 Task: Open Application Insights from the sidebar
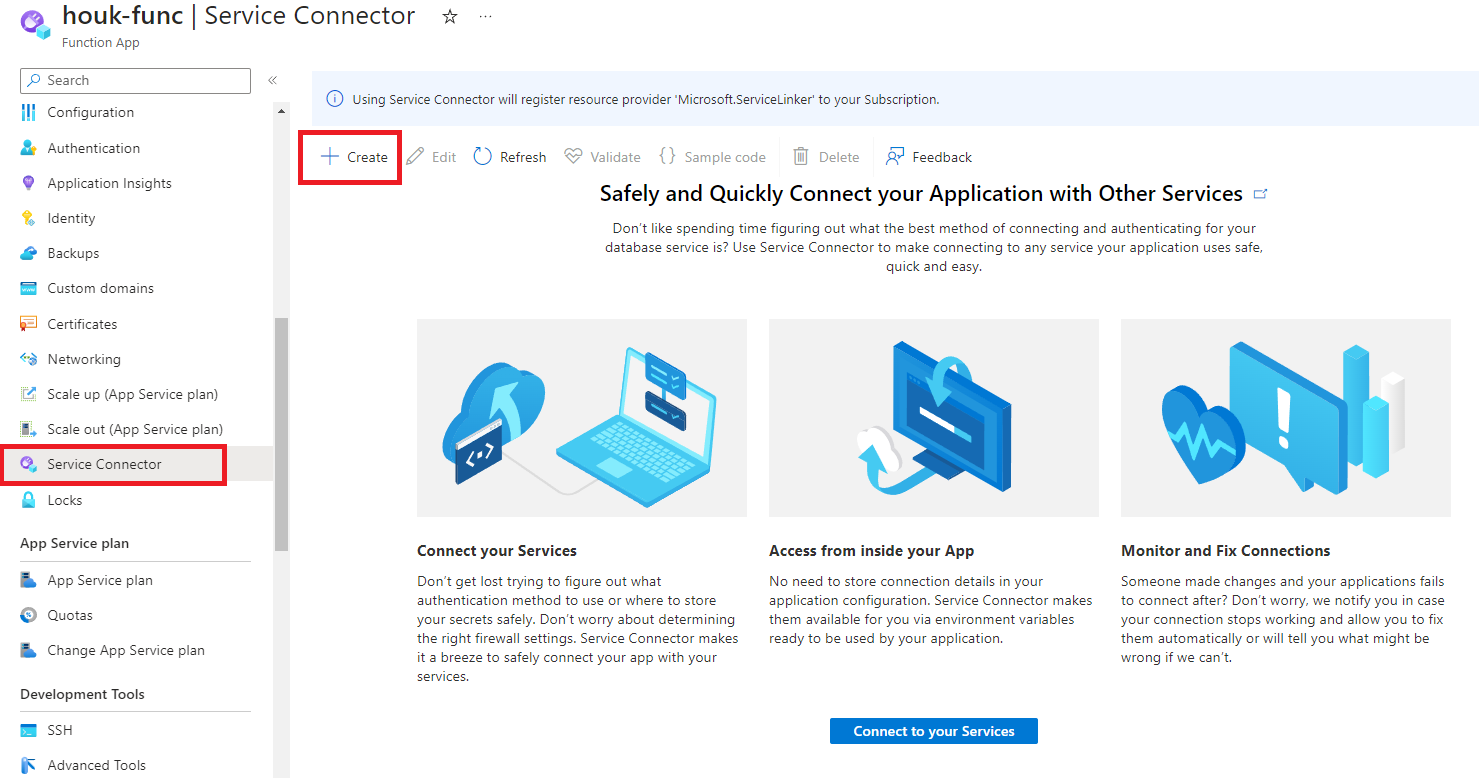tap(112, 182)
